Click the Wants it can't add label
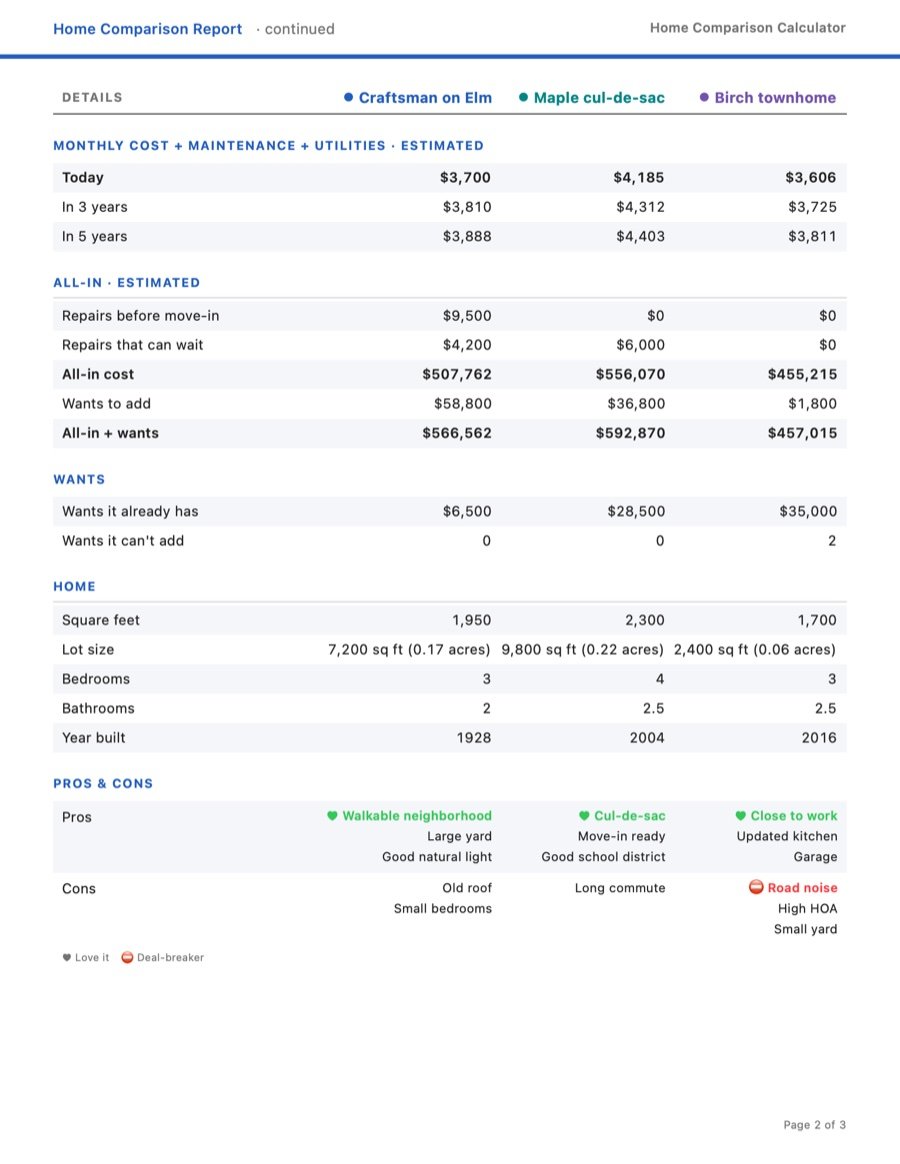Image resolution: width=900 pixels, height=1164 pixels. tap(123, 540)
